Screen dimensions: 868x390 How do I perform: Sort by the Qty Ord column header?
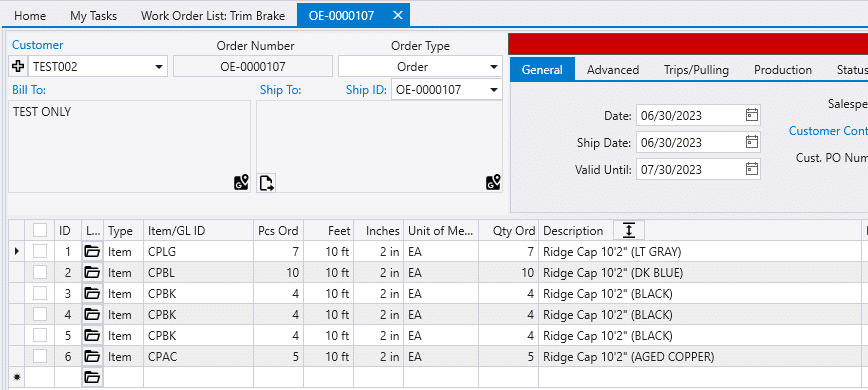(509, 230)
